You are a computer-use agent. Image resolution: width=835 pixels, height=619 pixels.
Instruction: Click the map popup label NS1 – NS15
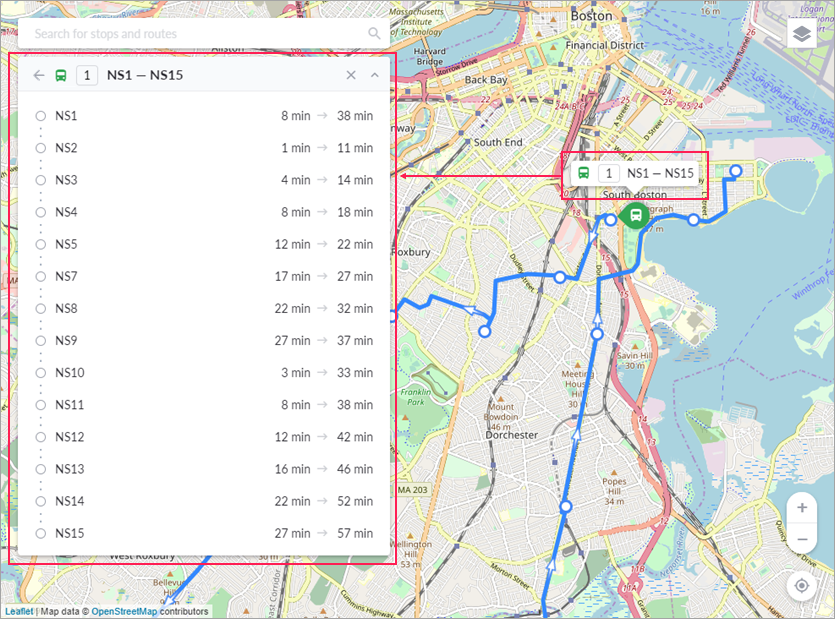(660, 173)
